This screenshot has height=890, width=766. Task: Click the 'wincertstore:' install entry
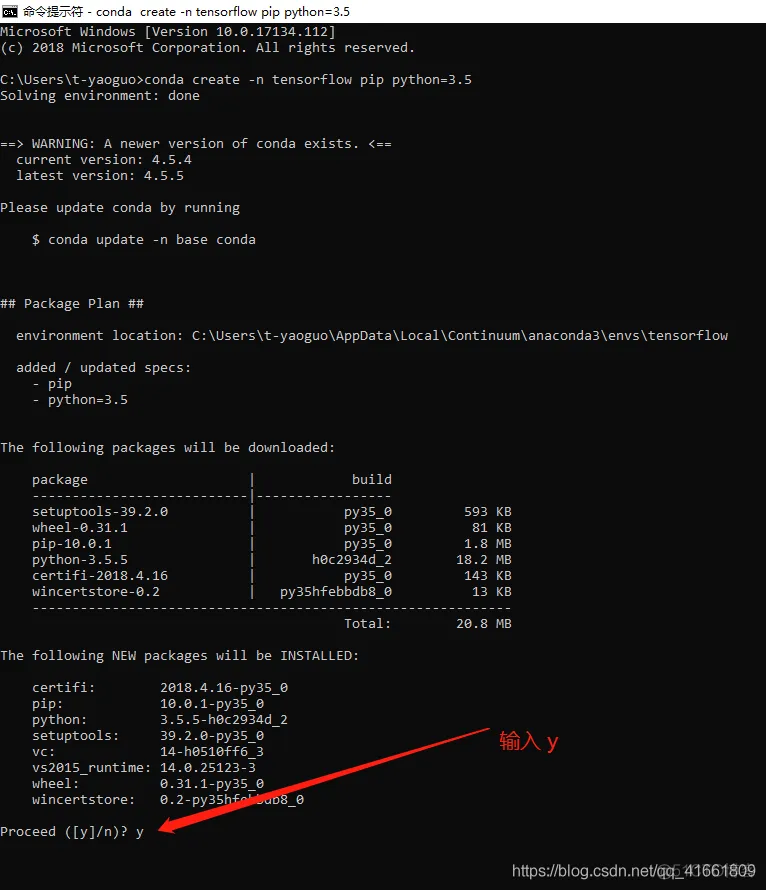tap(84, 800)
